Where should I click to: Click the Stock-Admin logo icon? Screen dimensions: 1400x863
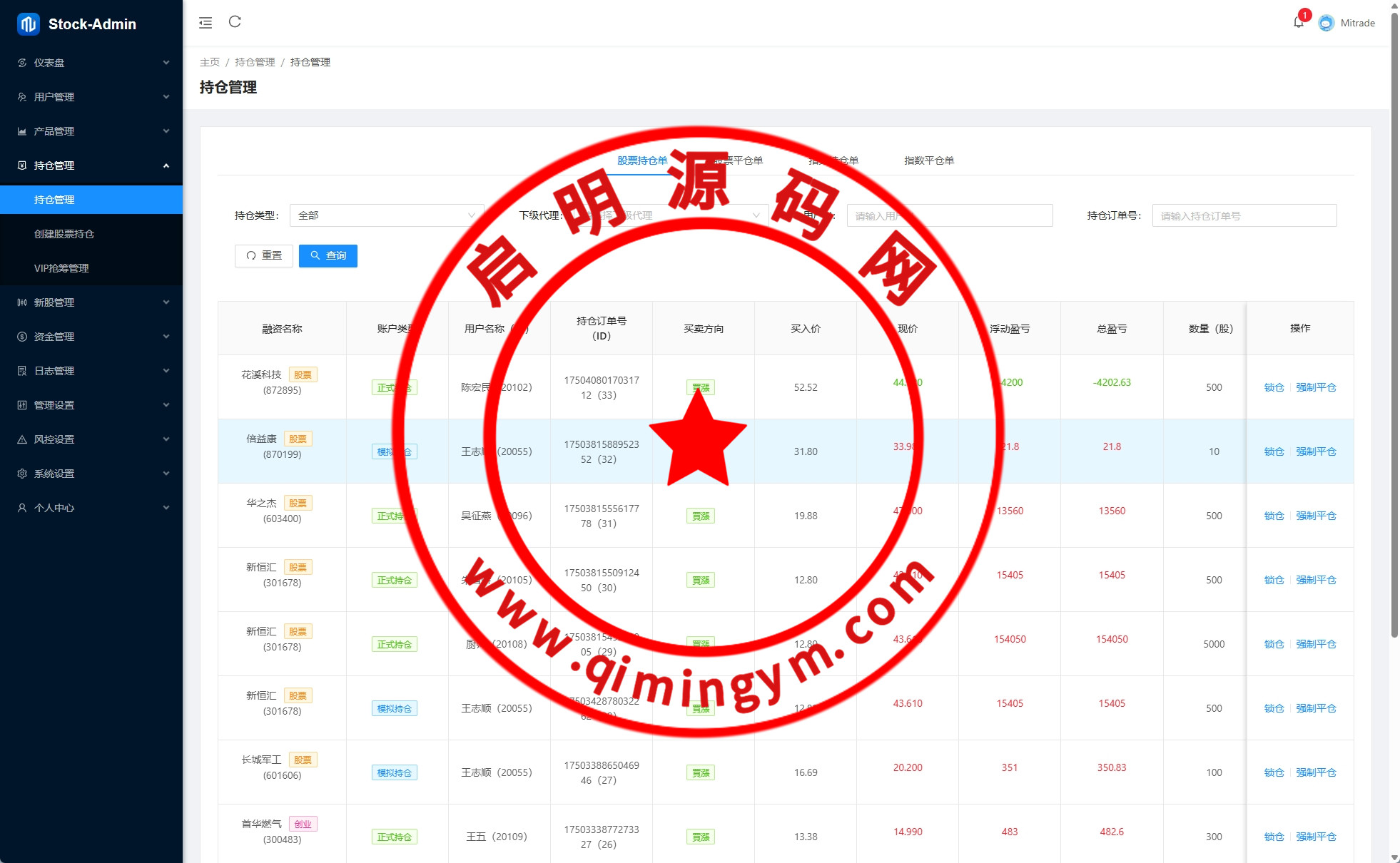(29, 24)
